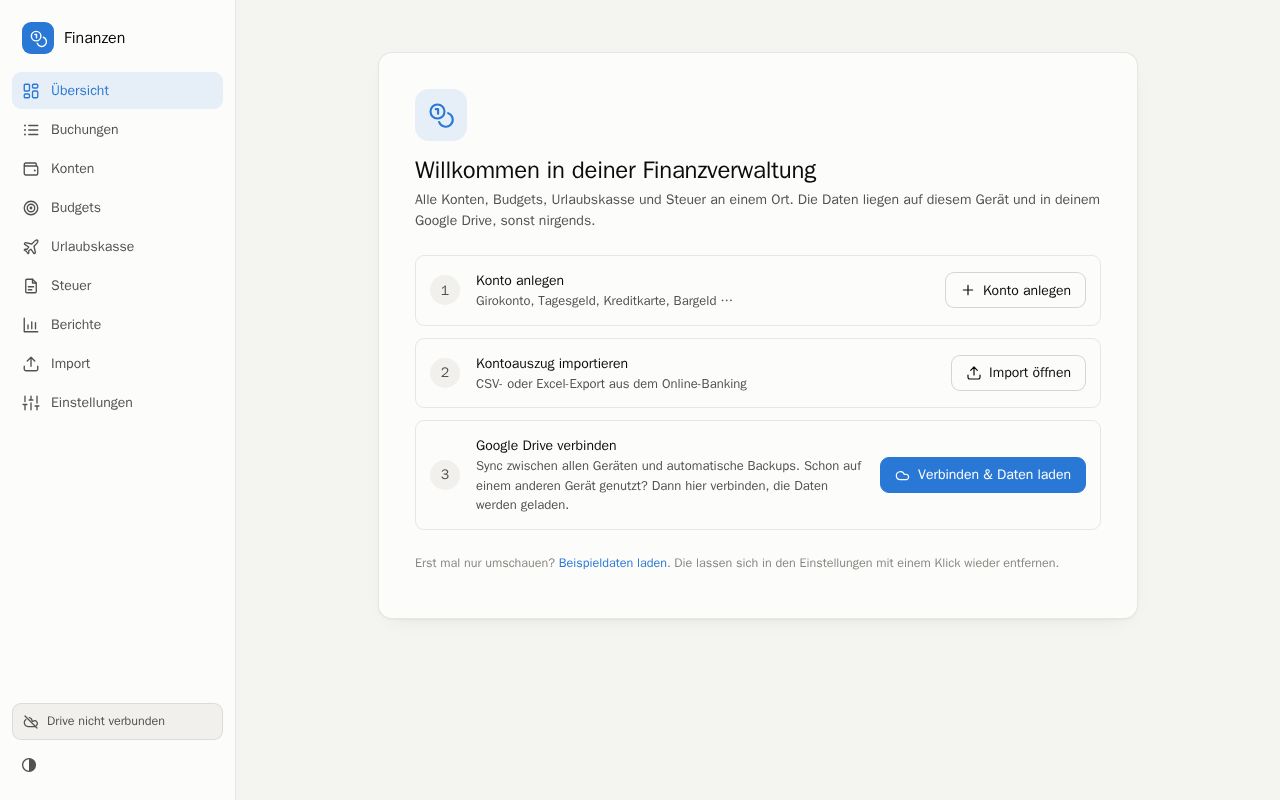This screenshot has height=800, width=1280.
Task: Click the Konten wallet icon
Action: pyautogui.click(x=31, y=169)
